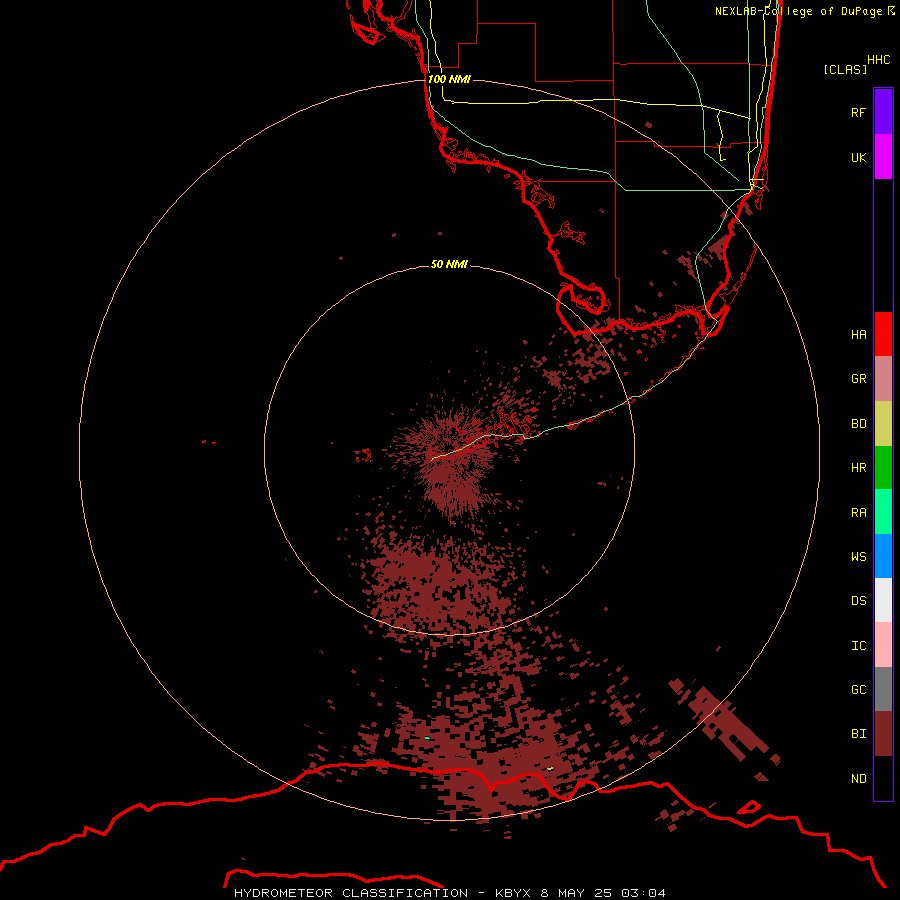This screenshot has height=900, width=900.
Task: Click the WS blue legend swatch
Action: click(x=883, y=556)
